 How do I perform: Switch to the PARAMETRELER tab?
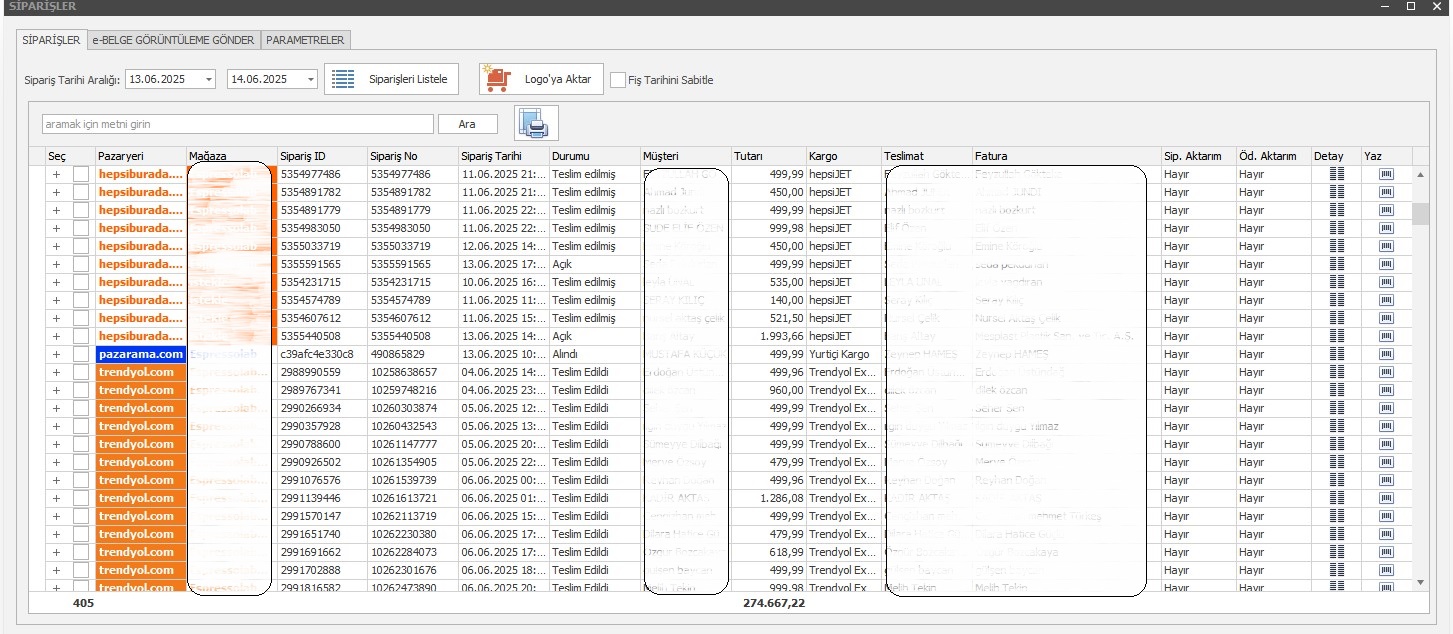pos(305,40)
